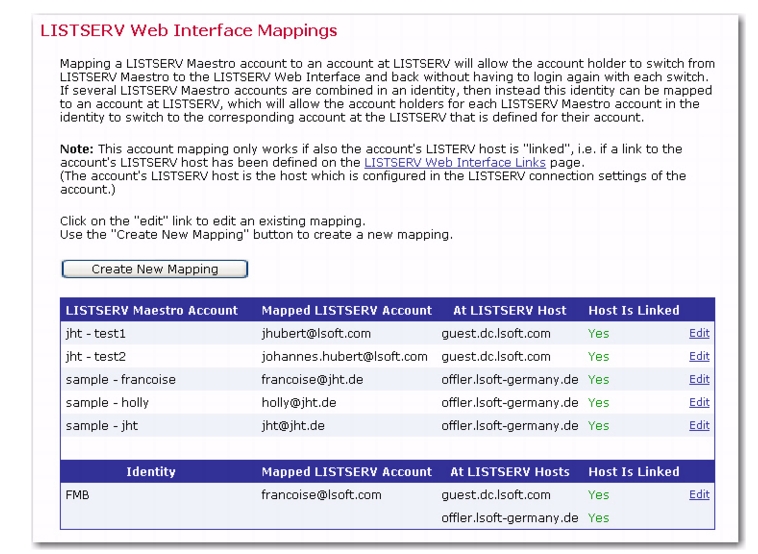Select the FMB identity cell
Screen dimensions: 758x554
coord(77,495)
